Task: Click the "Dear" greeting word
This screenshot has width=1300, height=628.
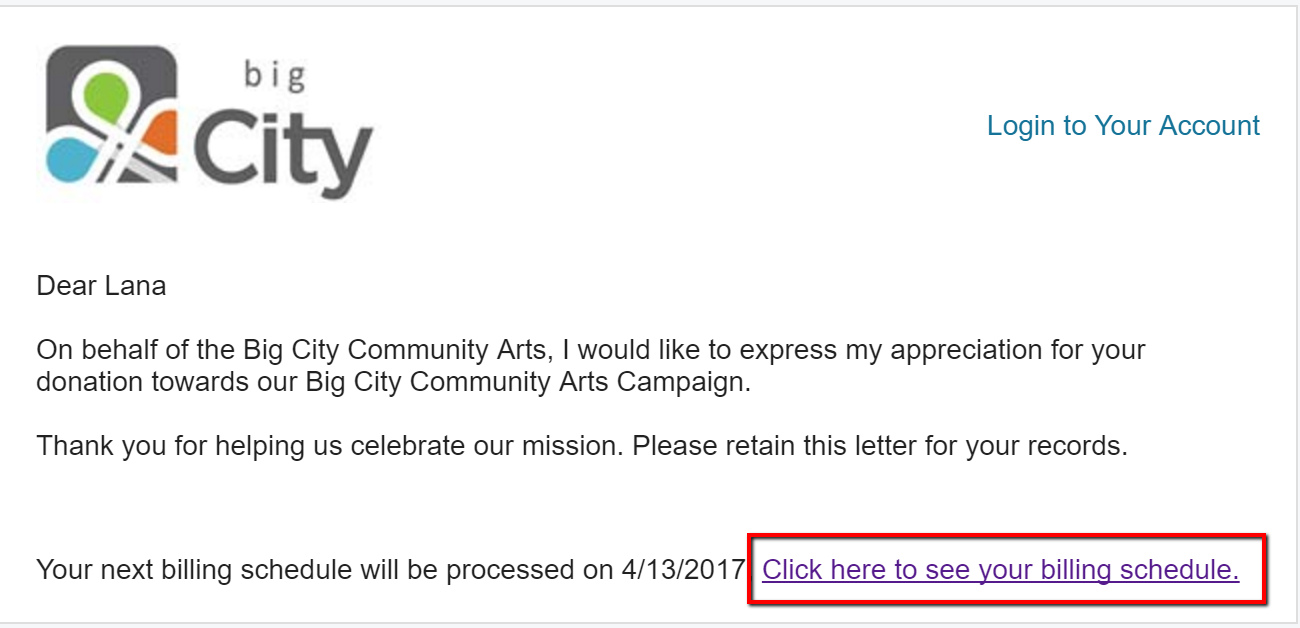Action: pos(66,287)
